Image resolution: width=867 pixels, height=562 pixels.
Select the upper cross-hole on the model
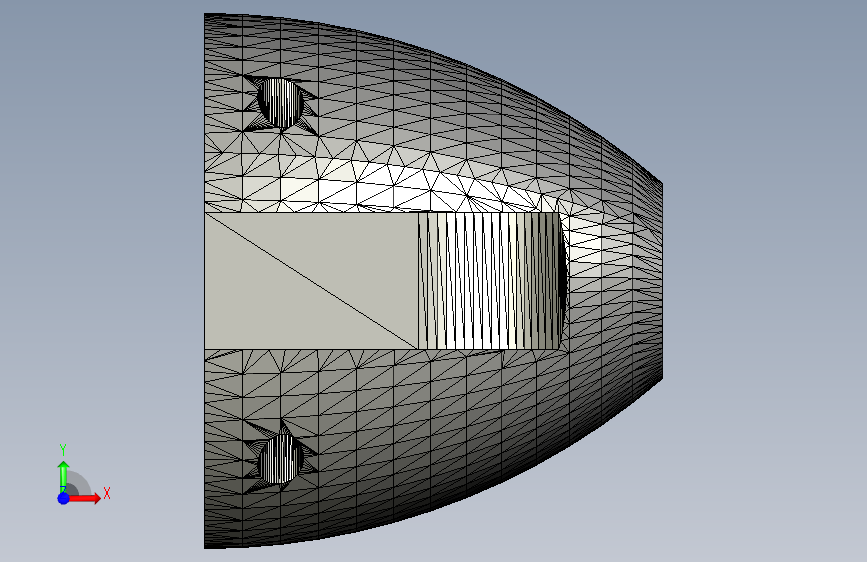(x=280, y=103)
